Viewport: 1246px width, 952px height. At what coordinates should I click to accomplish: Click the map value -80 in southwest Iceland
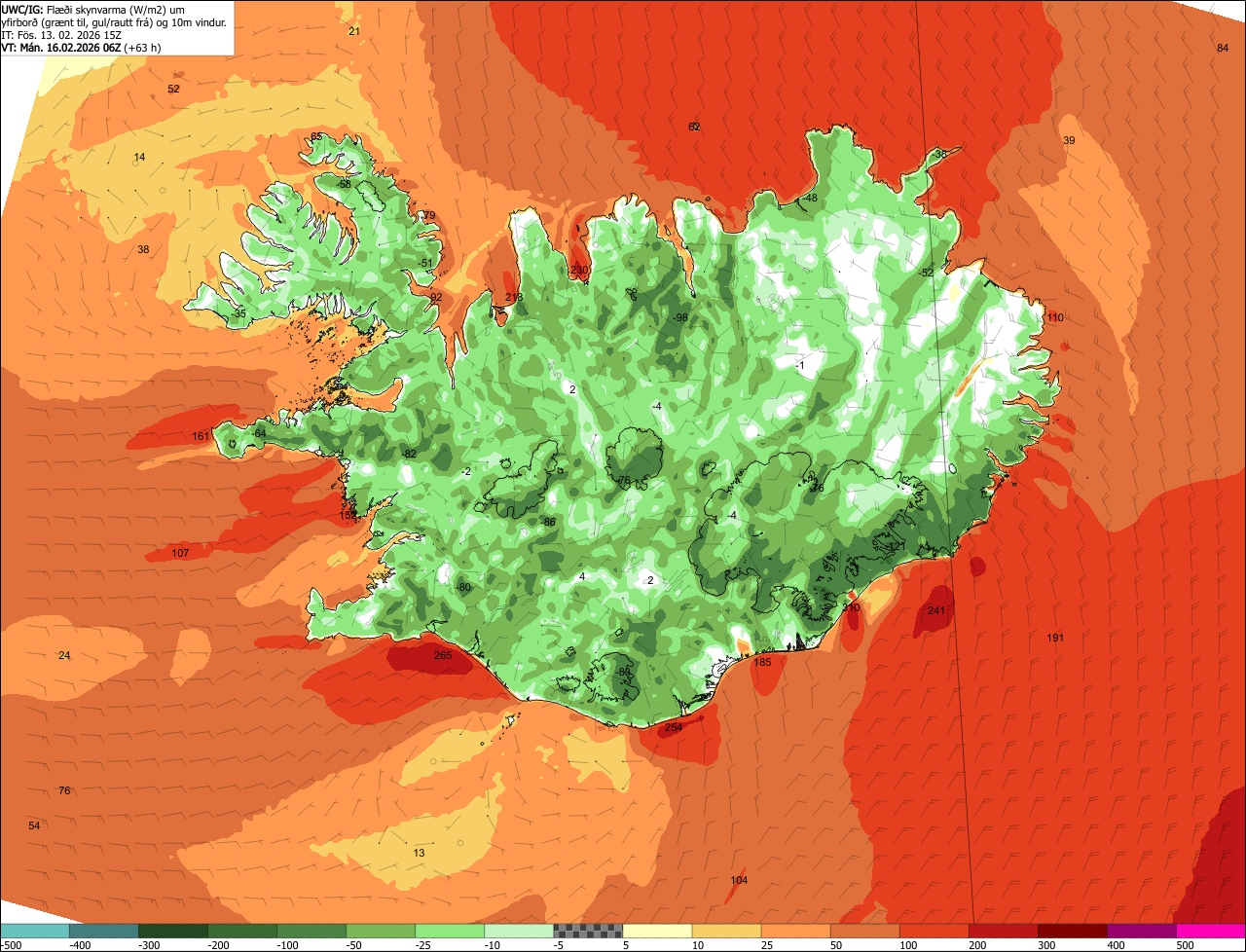tap(463, 587)
